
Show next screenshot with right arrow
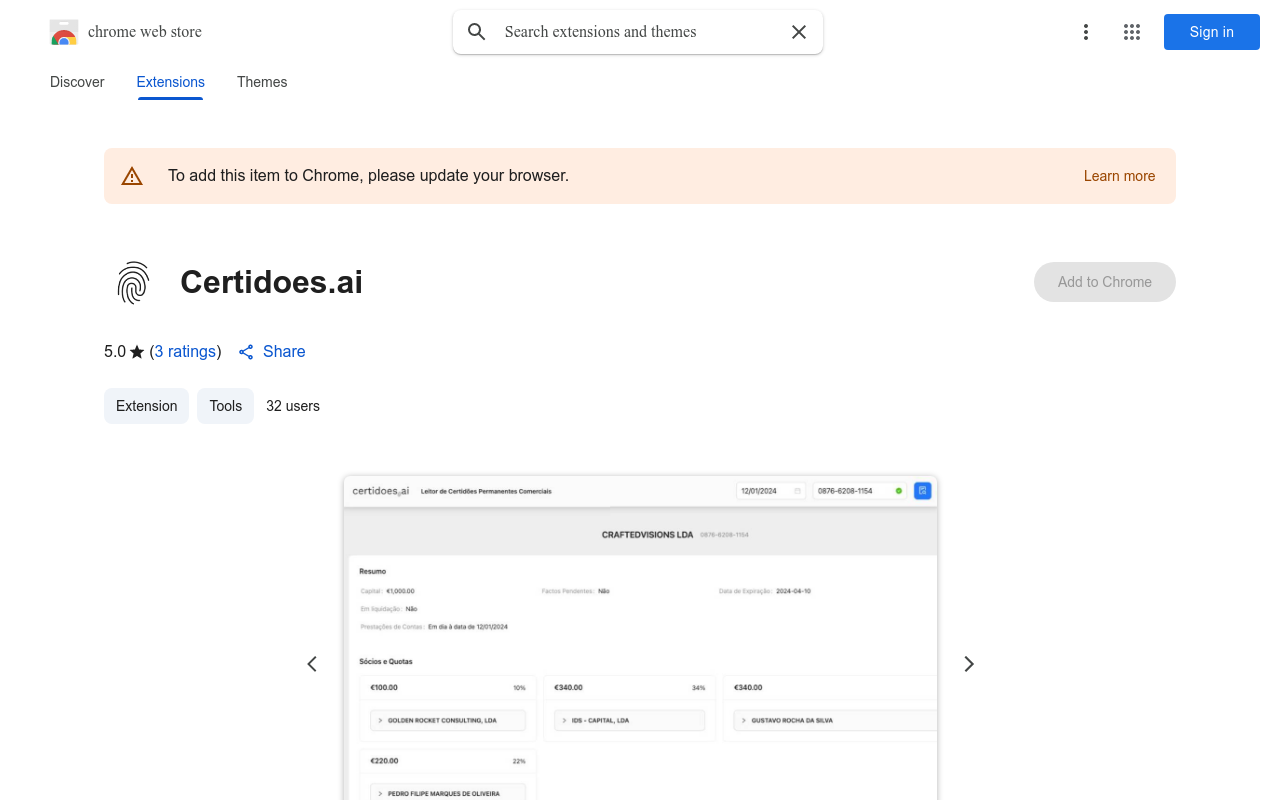coord(968,664)
